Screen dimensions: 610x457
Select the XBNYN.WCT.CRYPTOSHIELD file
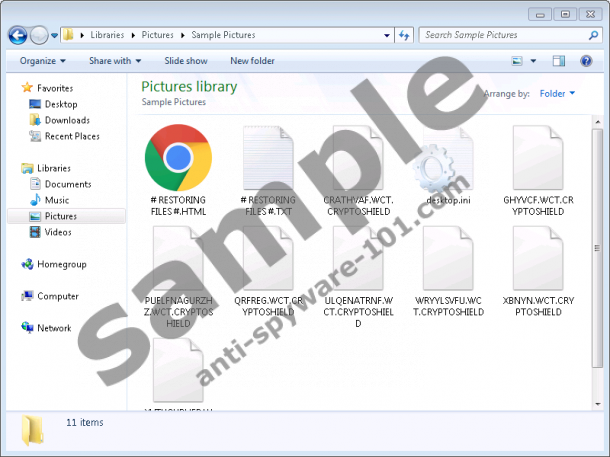coord(538,260)
